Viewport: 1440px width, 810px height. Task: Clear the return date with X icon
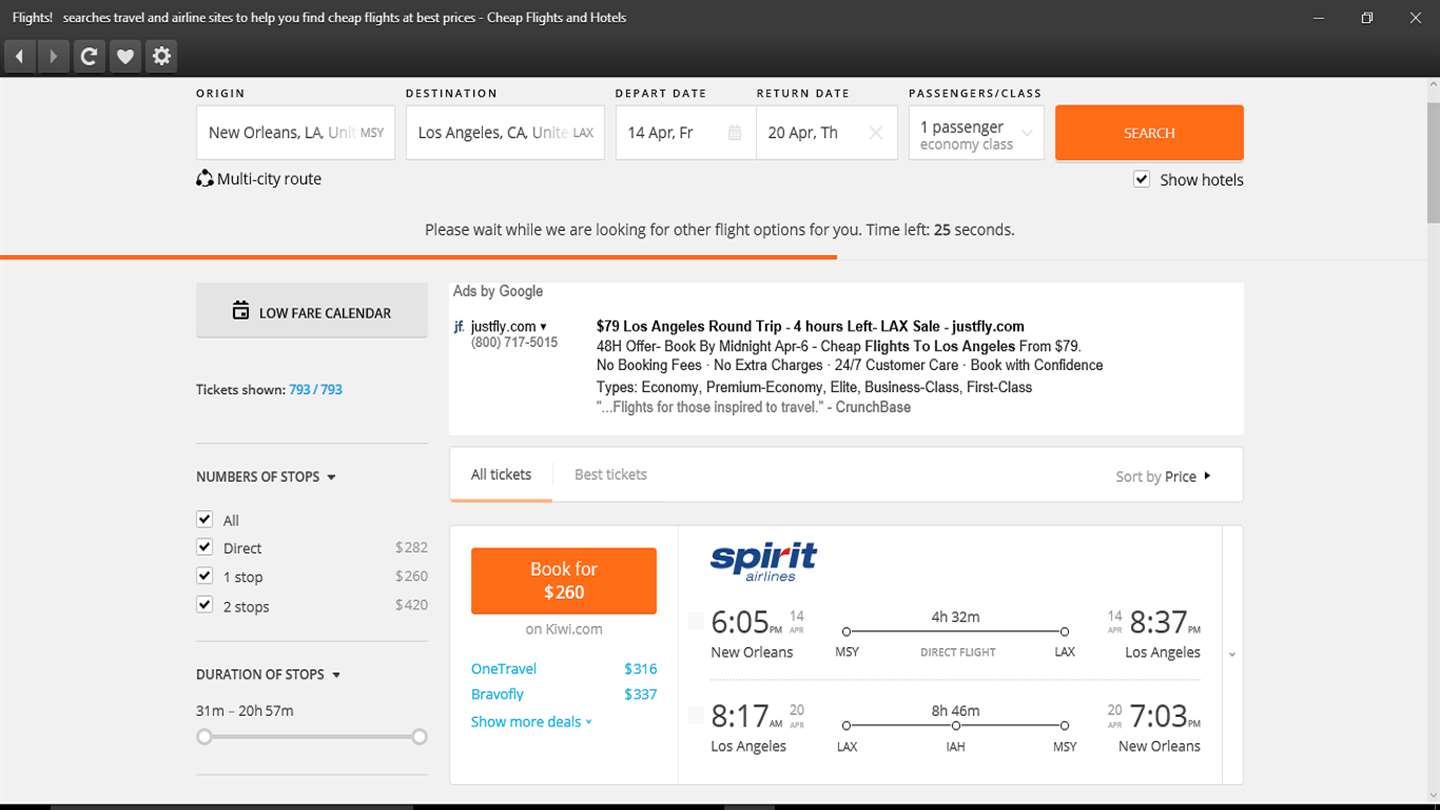pos(876,132)
